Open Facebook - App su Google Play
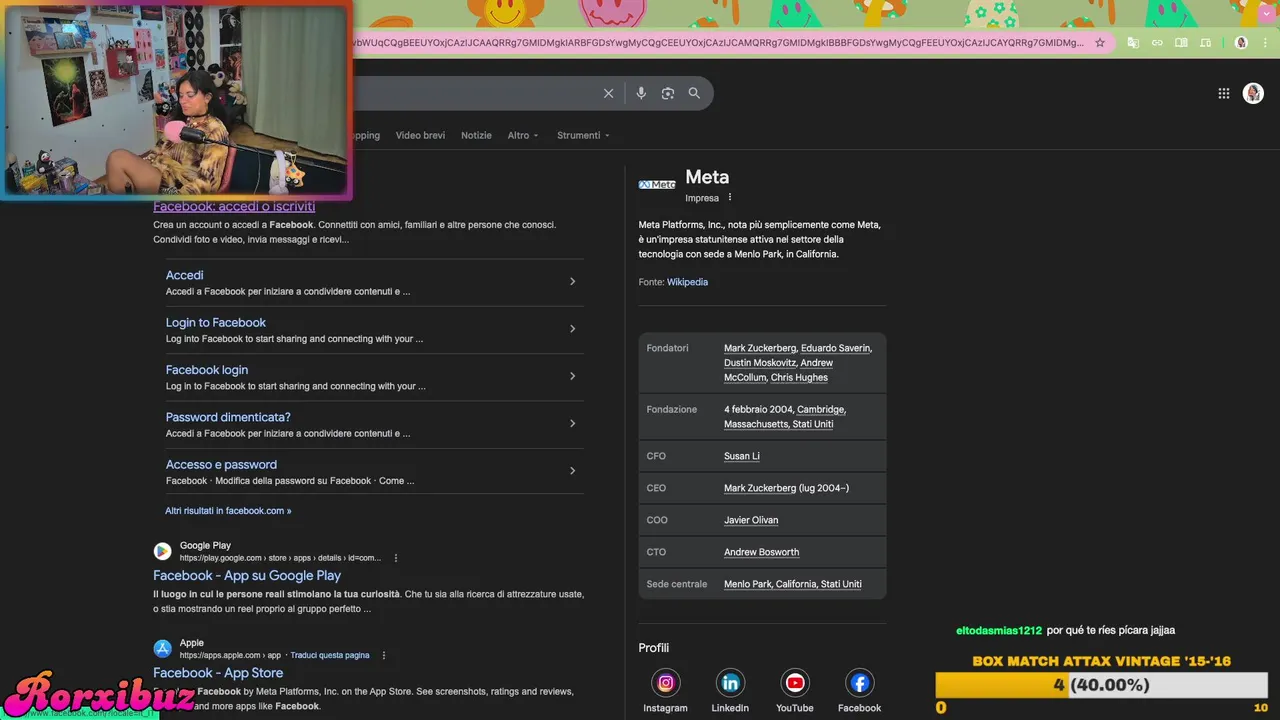1280x720 pixels. [x=247, y=575]
